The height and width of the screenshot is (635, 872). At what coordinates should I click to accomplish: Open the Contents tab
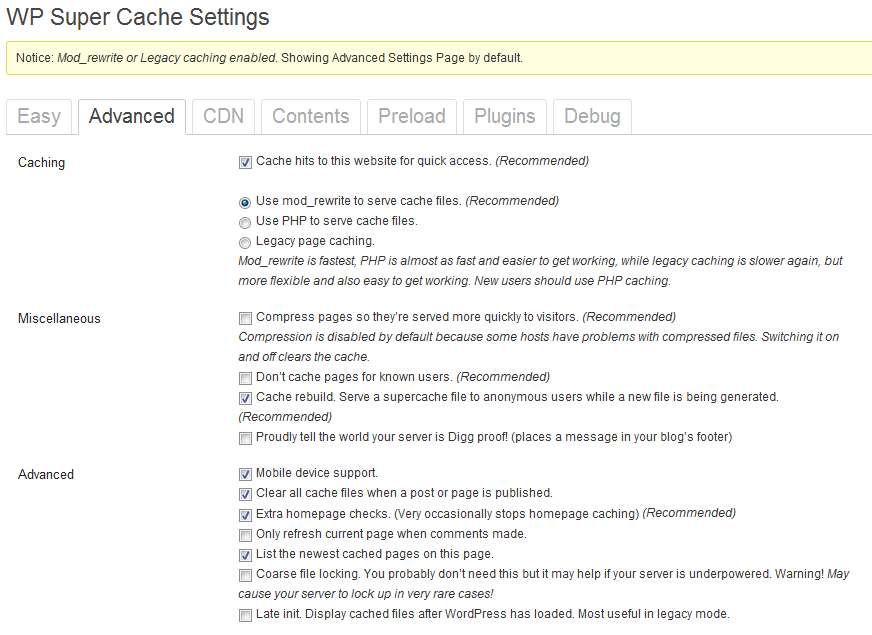pos(311,116)
